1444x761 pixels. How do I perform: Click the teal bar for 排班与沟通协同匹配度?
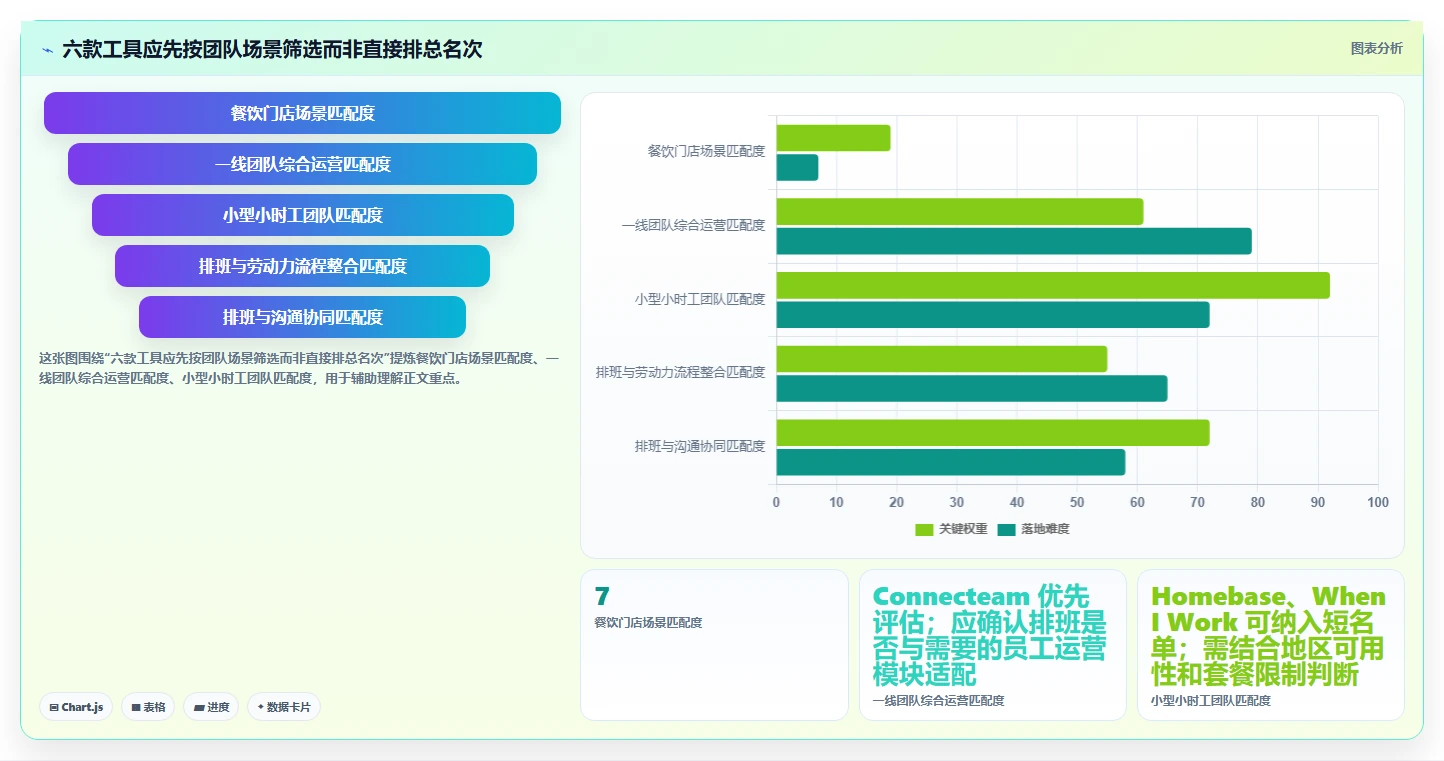[951, 462]
